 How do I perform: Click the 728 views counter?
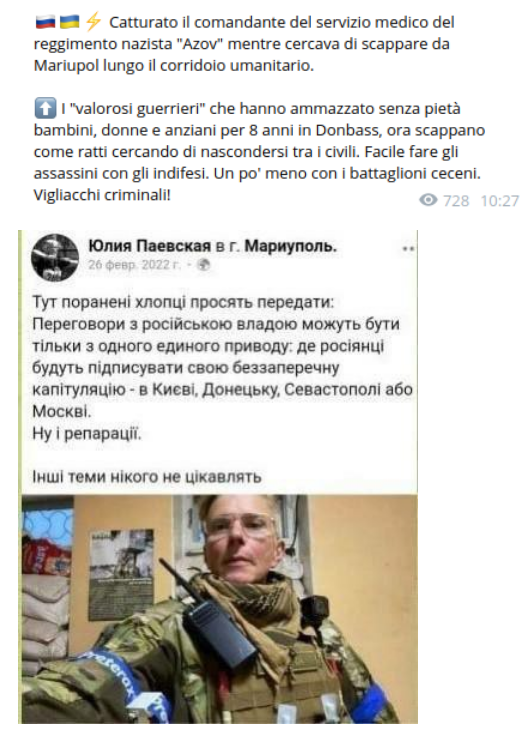[456, 201]
